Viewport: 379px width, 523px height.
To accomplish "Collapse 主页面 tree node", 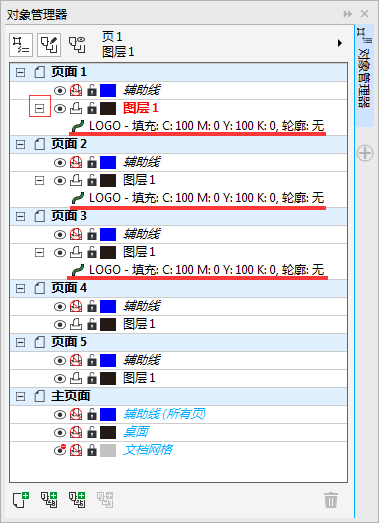I will tap(20, 396).
